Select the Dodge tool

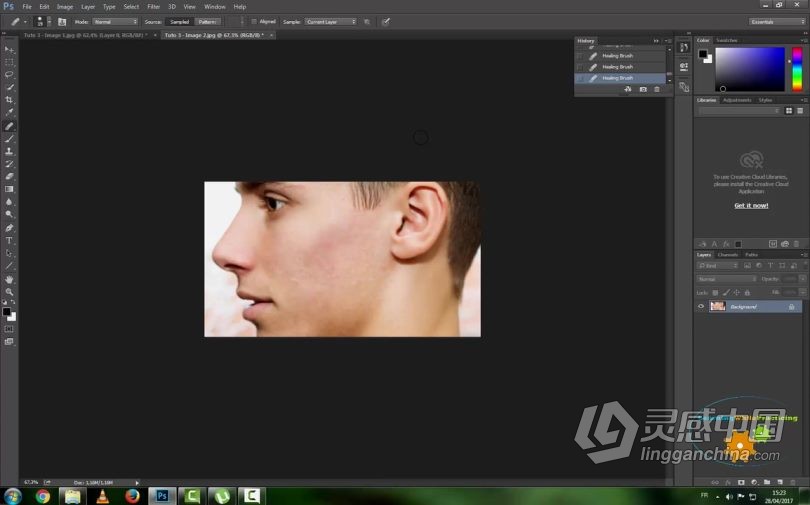9,215
